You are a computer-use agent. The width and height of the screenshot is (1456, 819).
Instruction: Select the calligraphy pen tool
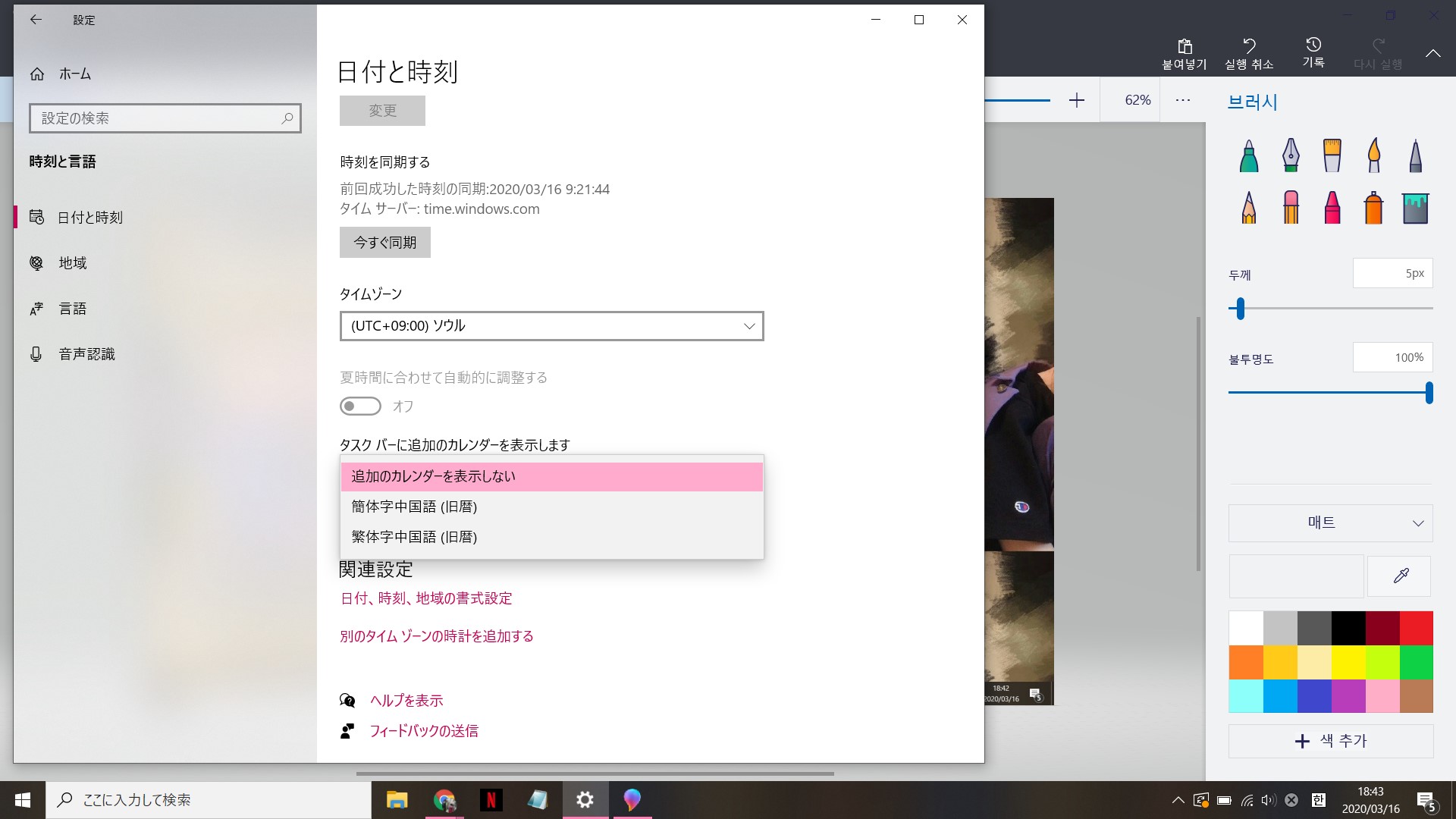tap(1291, 156)
